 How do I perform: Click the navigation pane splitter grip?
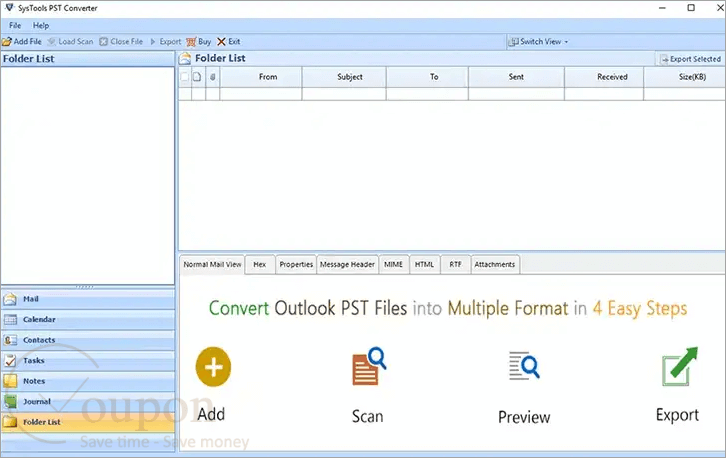coord(84,287)
